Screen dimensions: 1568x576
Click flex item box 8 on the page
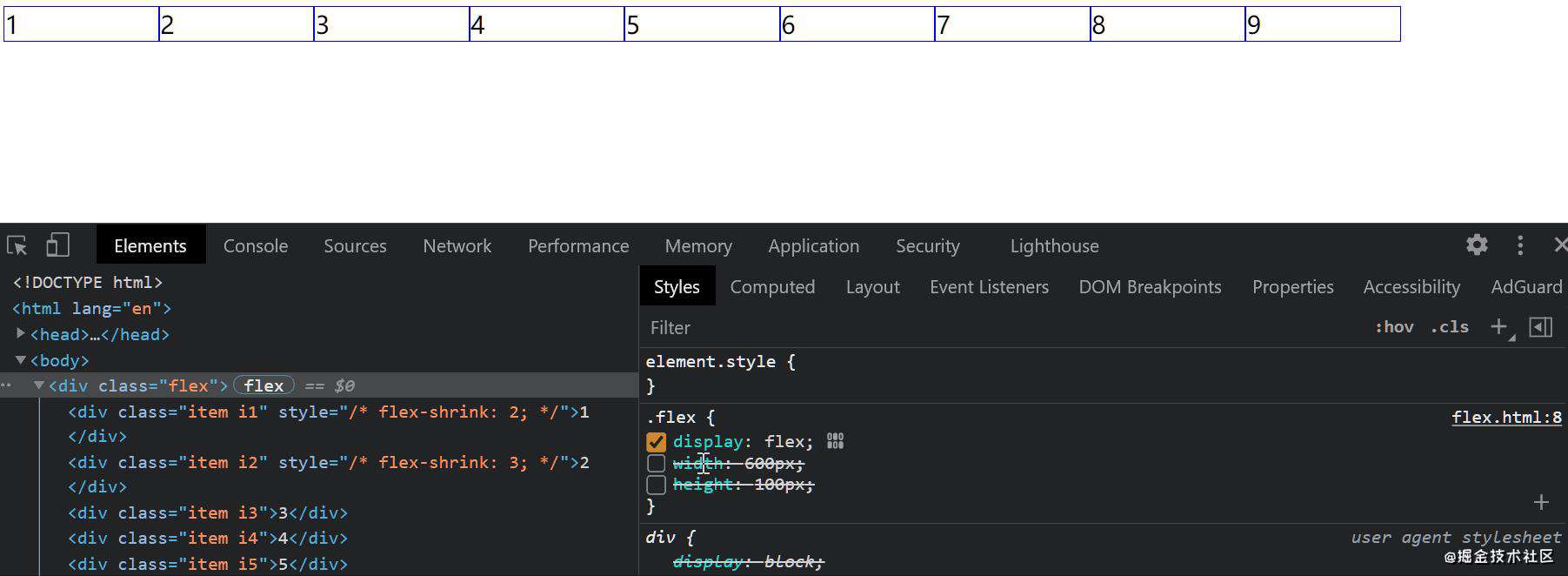click(1168, 24)
